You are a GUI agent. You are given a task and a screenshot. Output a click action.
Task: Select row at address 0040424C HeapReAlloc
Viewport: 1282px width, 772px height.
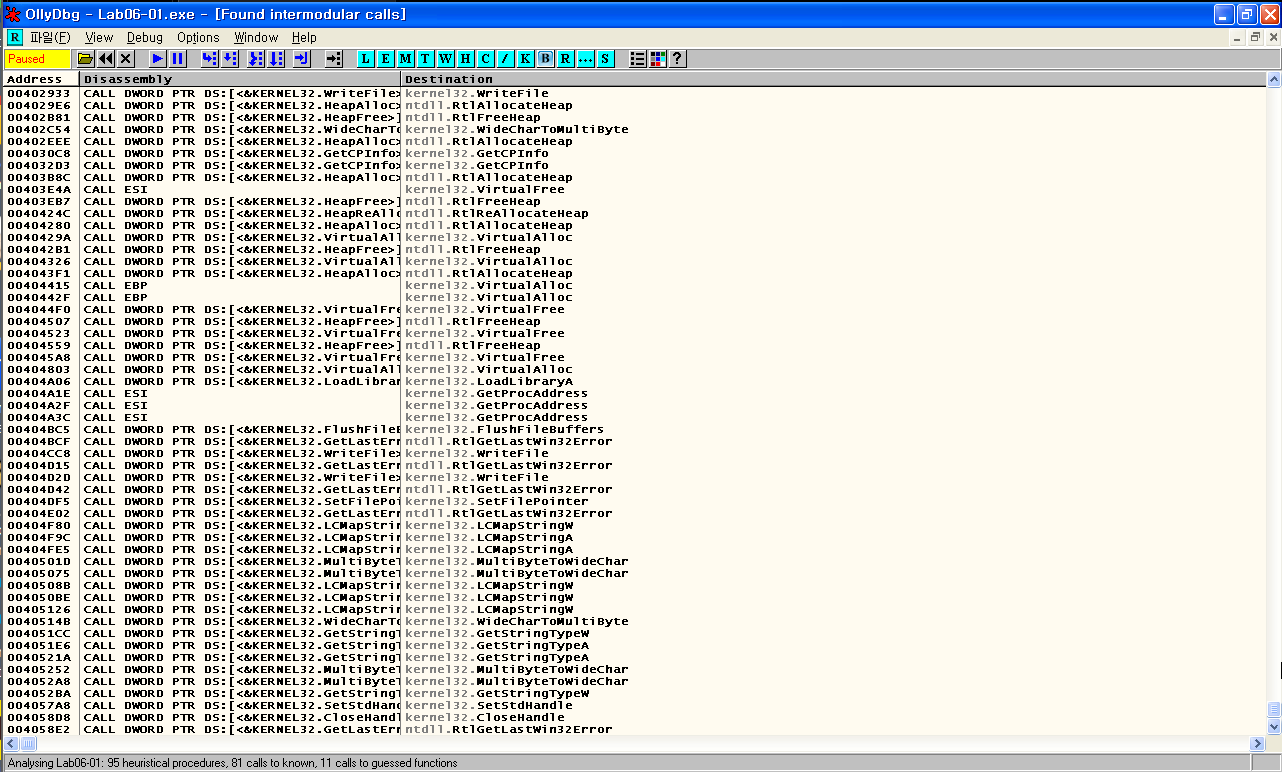click(x=634, y=213)
